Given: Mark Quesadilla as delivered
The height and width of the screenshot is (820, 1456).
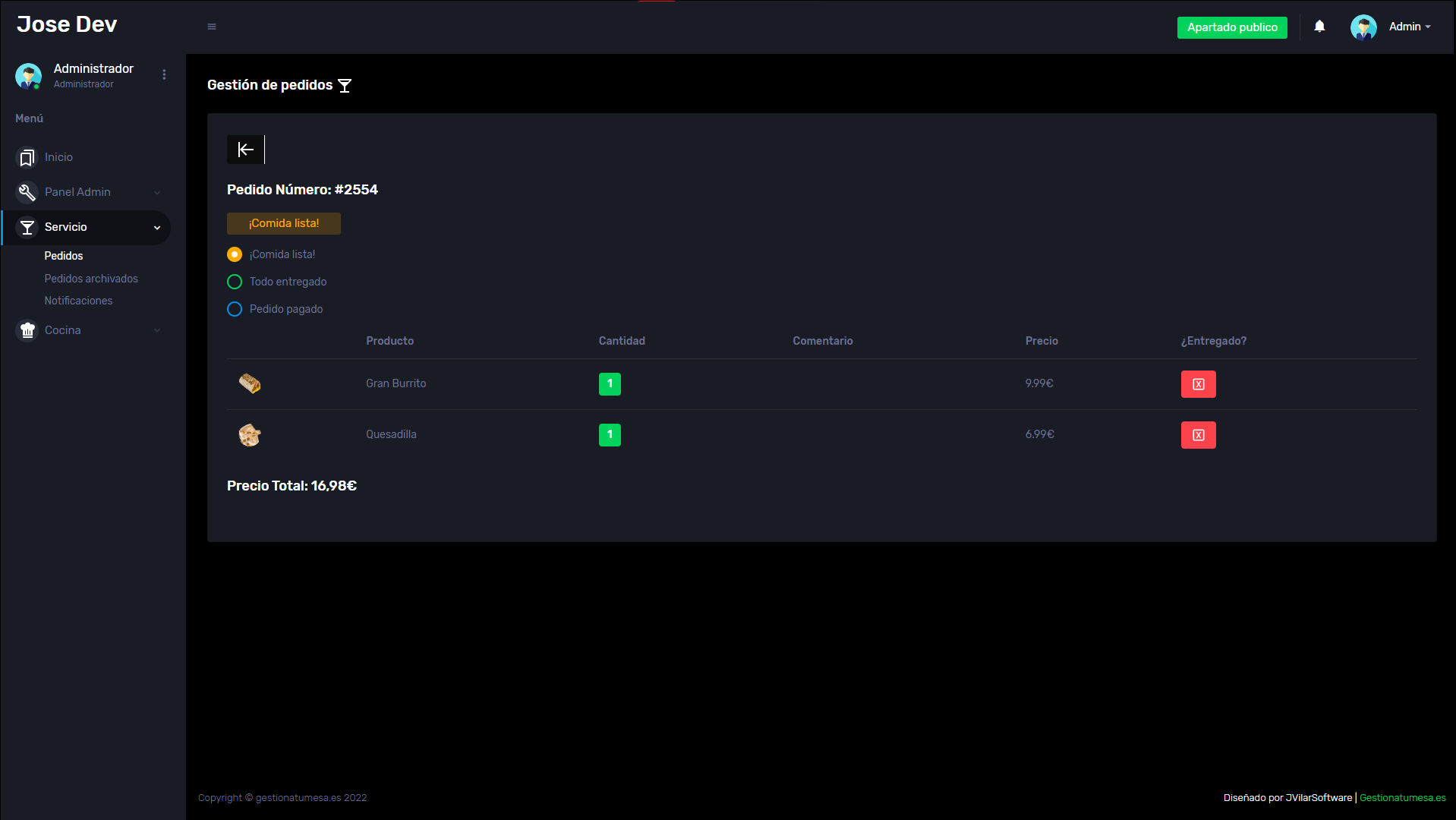Looking at the screenshot, I should tap(1198, 435).
